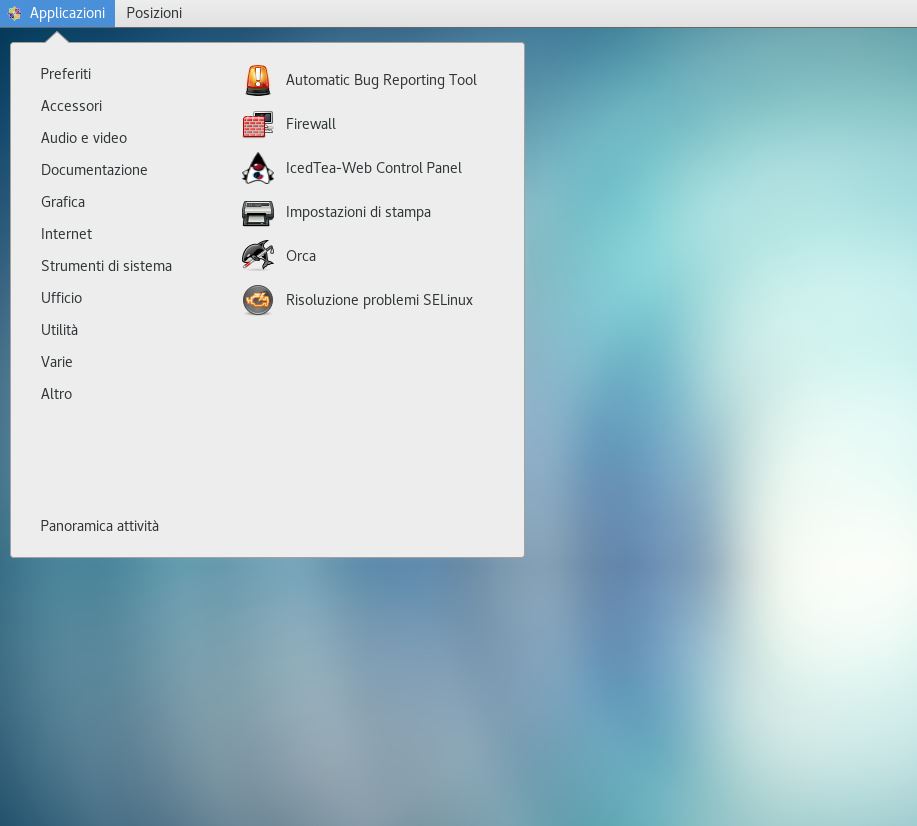917x826 pixels.
Task: Show the Varie category
Action: (56, 362)
